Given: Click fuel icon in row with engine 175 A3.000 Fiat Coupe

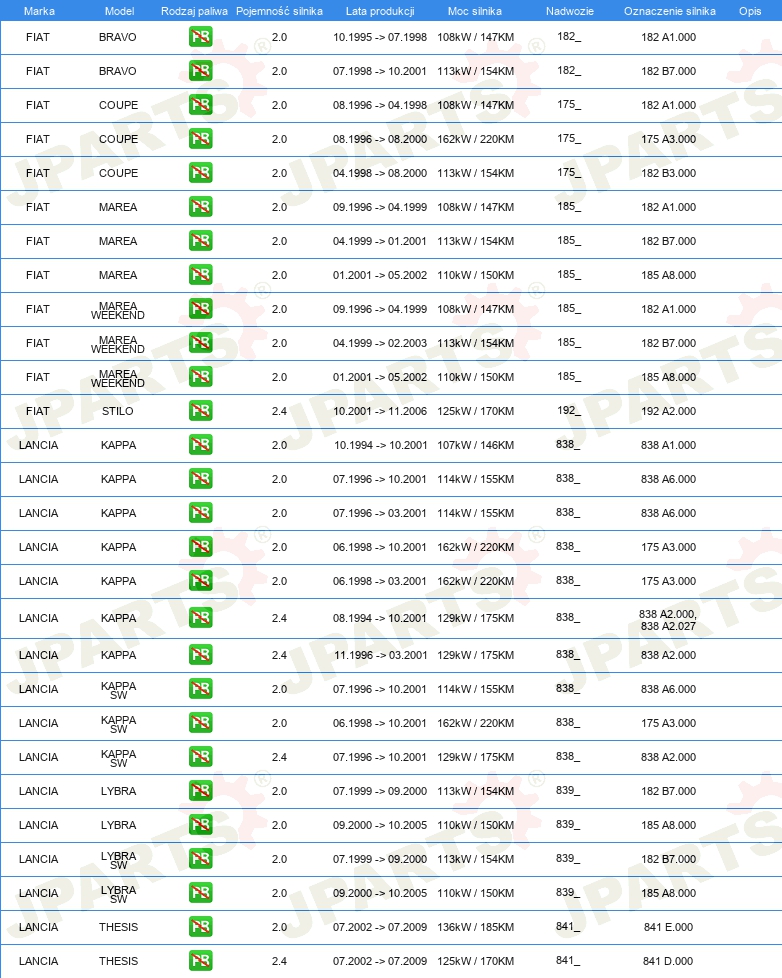Looking at the screenshot, I should [x=201, y=139].
